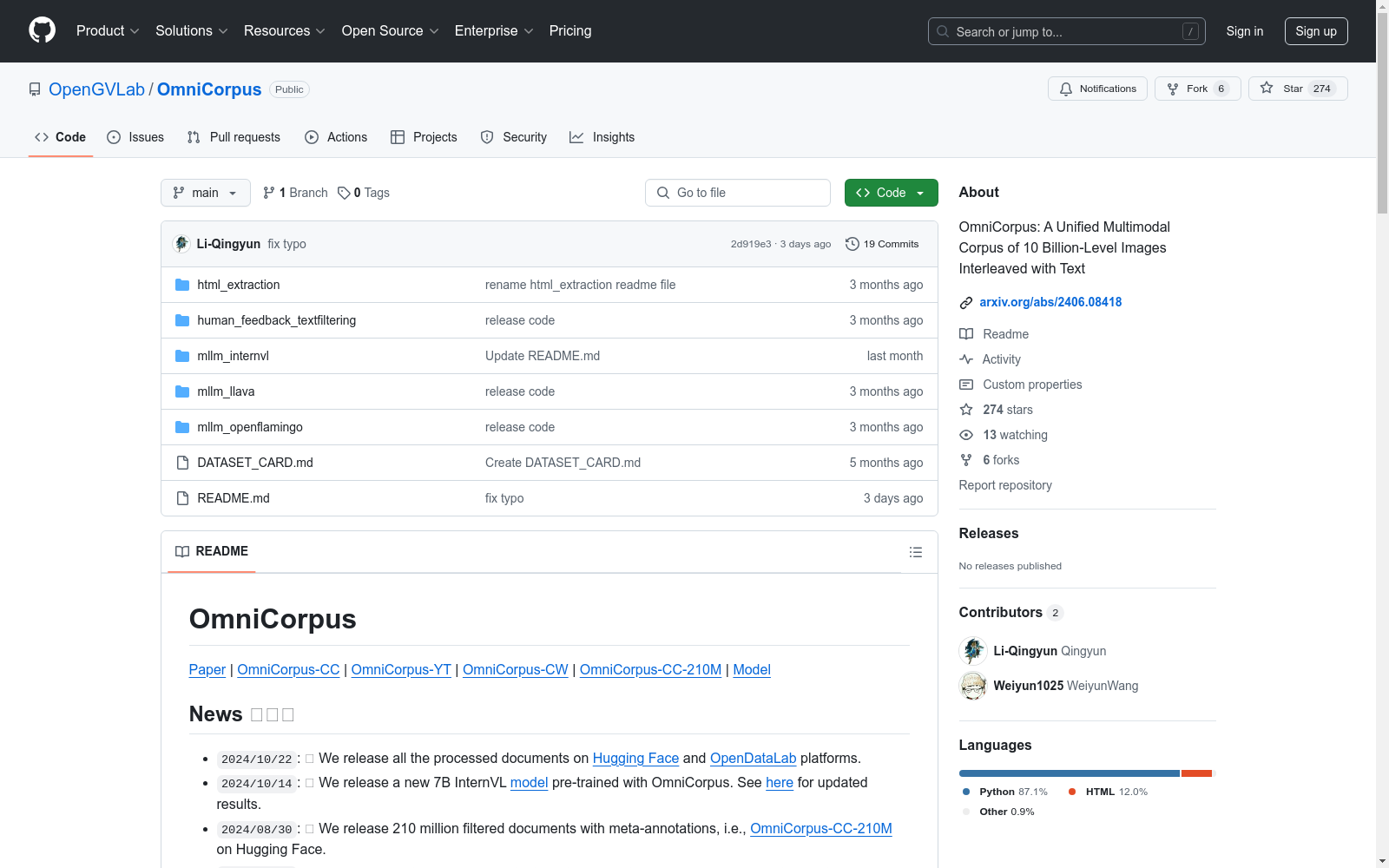
Task: Click the link icon beside arxiv URL
Action: tap(965, 303)
